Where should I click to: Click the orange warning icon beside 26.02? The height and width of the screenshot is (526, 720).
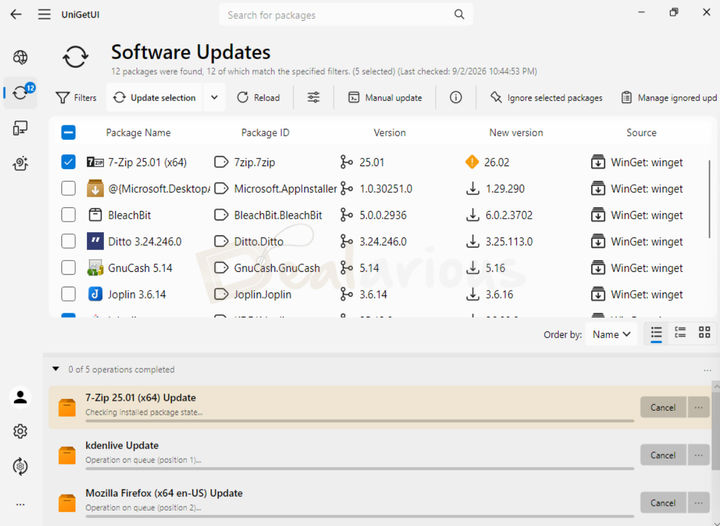(472, 162)
